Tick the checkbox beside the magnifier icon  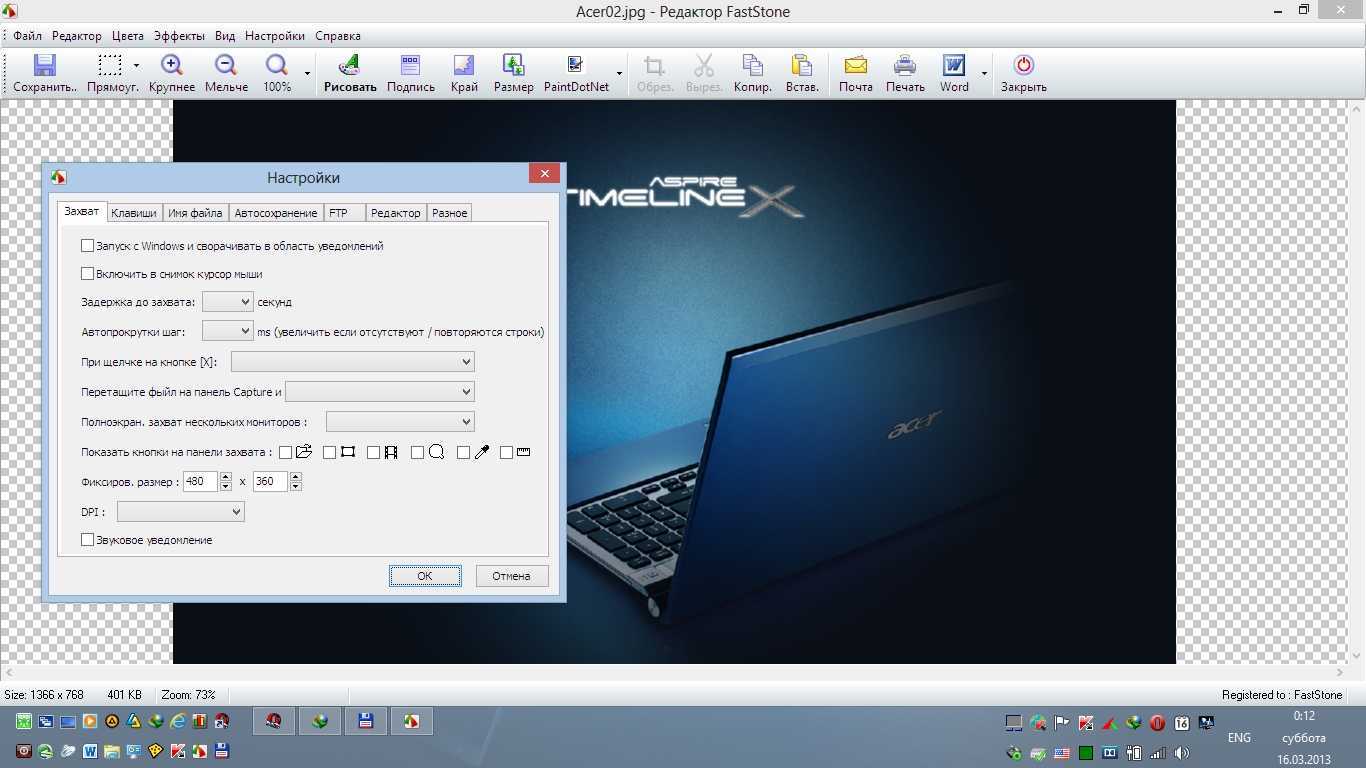pyautogui.click(x=417, y=452)
